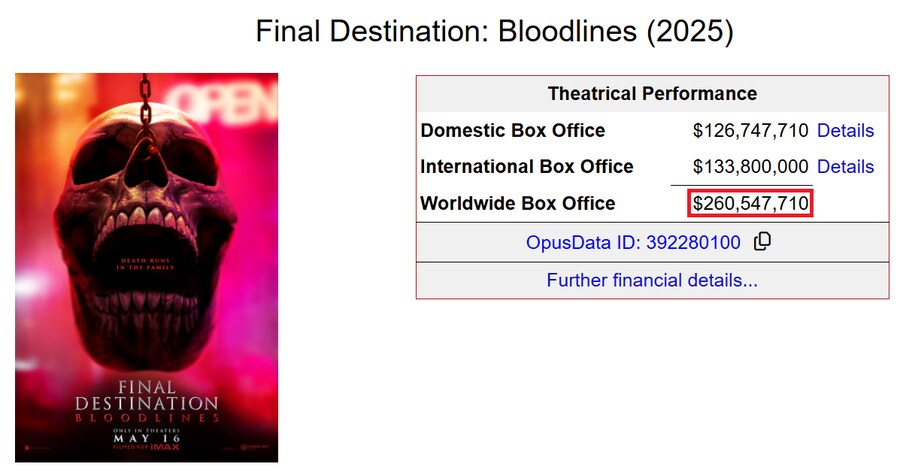Viewport: 900px width, 476px height.
Task: Select the Domestic Box Office row label
Action: pos(513,130)
